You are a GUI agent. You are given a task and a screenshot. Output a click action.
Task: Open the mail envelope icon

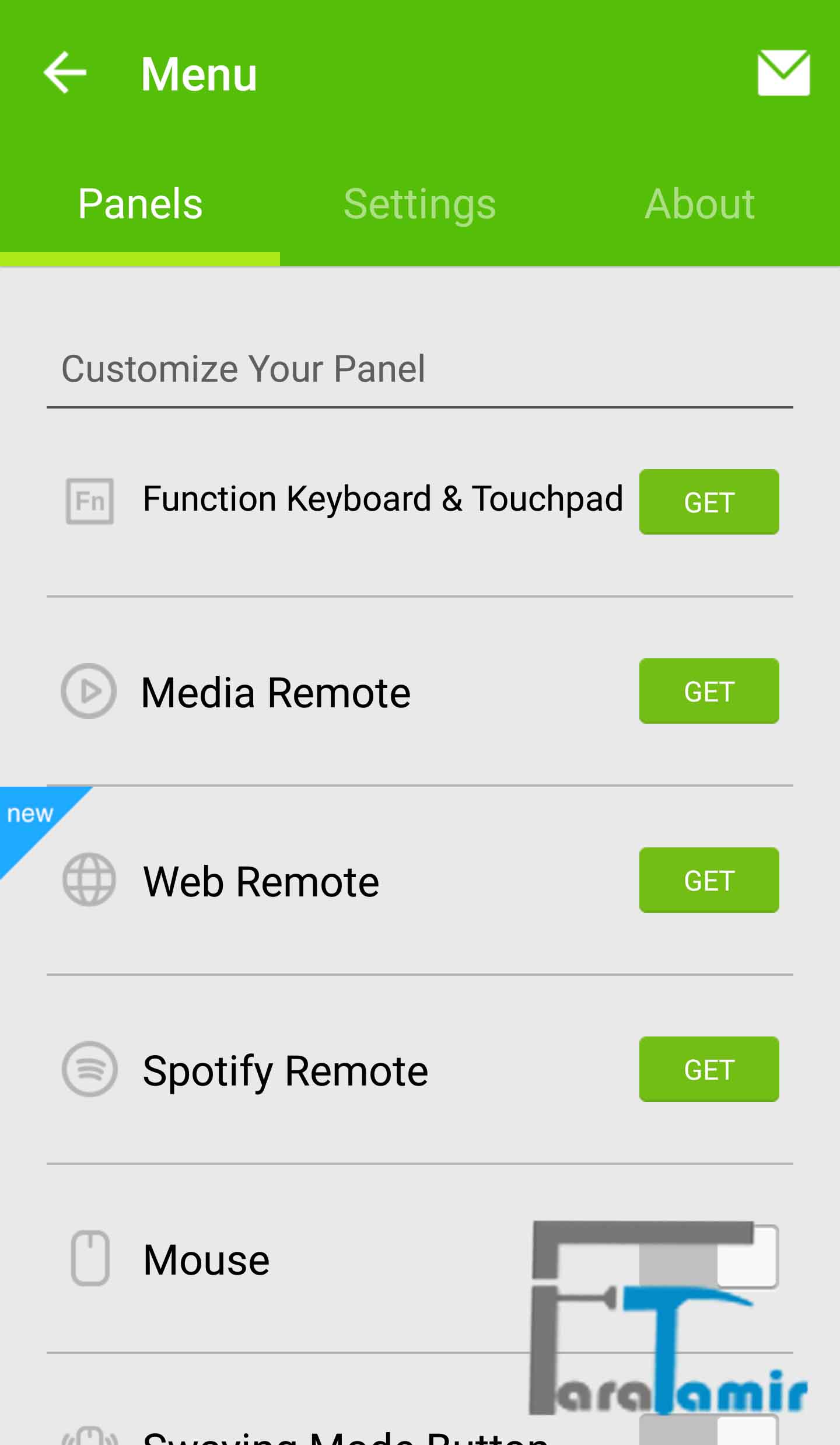click(783, 73)
